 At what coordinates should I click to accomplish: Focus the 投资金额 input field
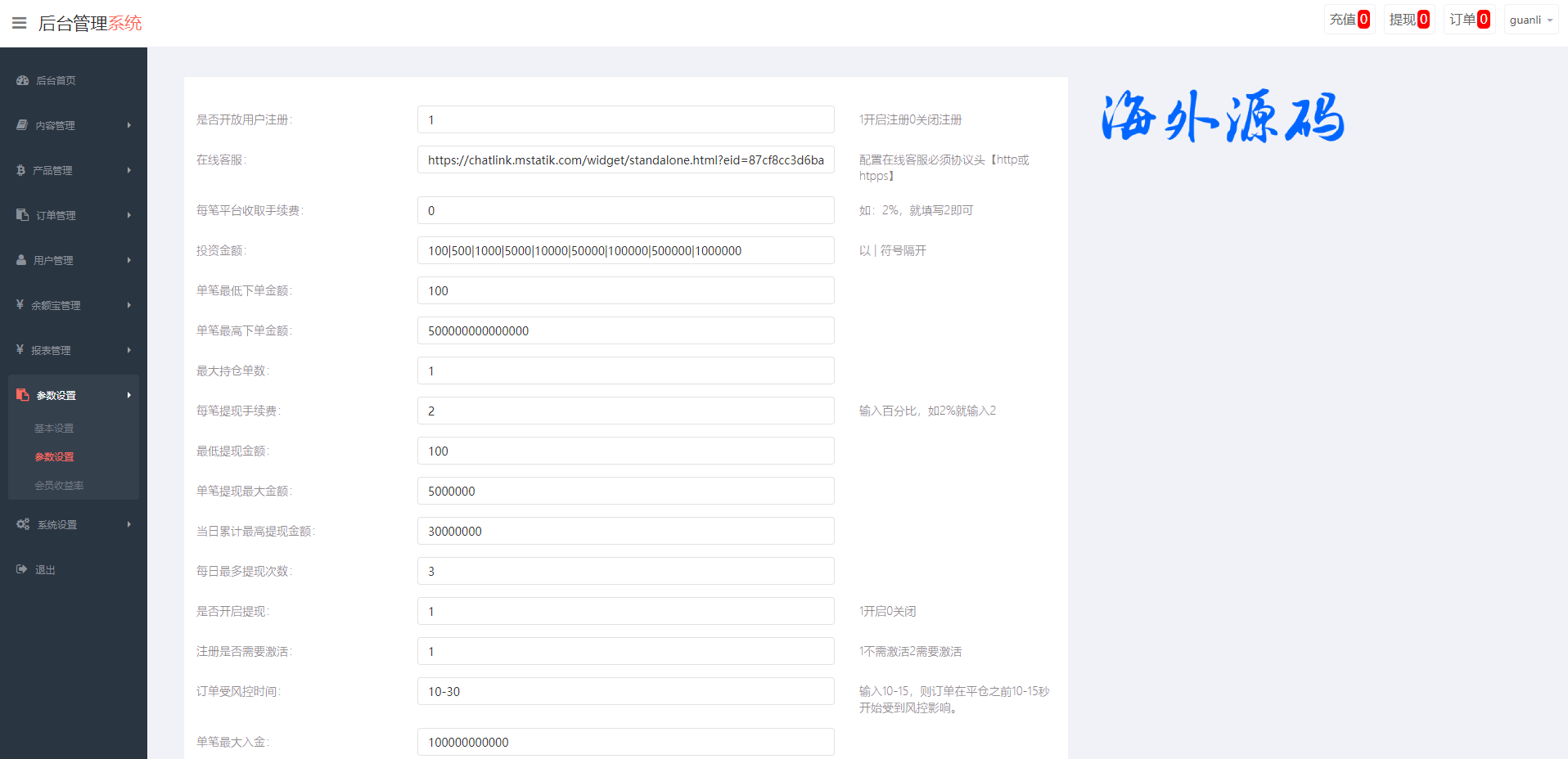[x=625, y=251]
